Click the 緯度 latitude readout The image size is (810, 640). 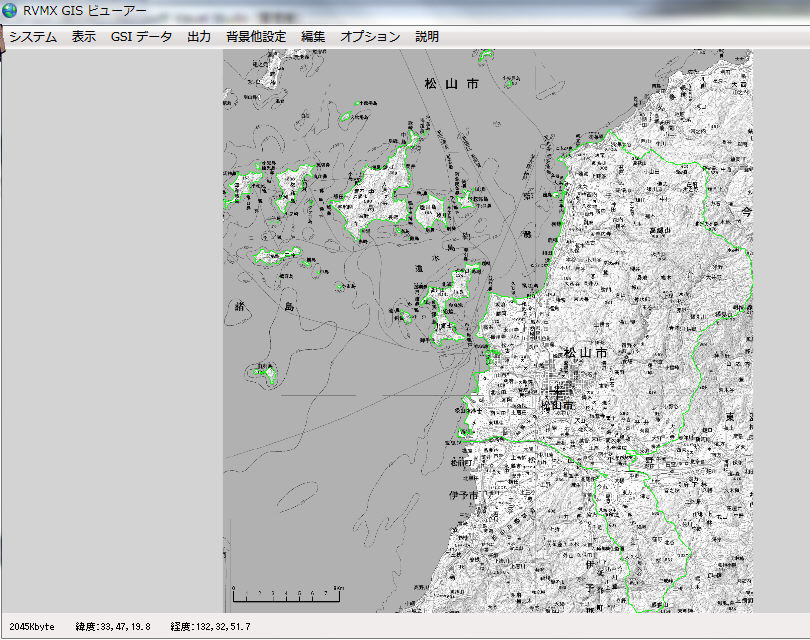pos(113,627)
